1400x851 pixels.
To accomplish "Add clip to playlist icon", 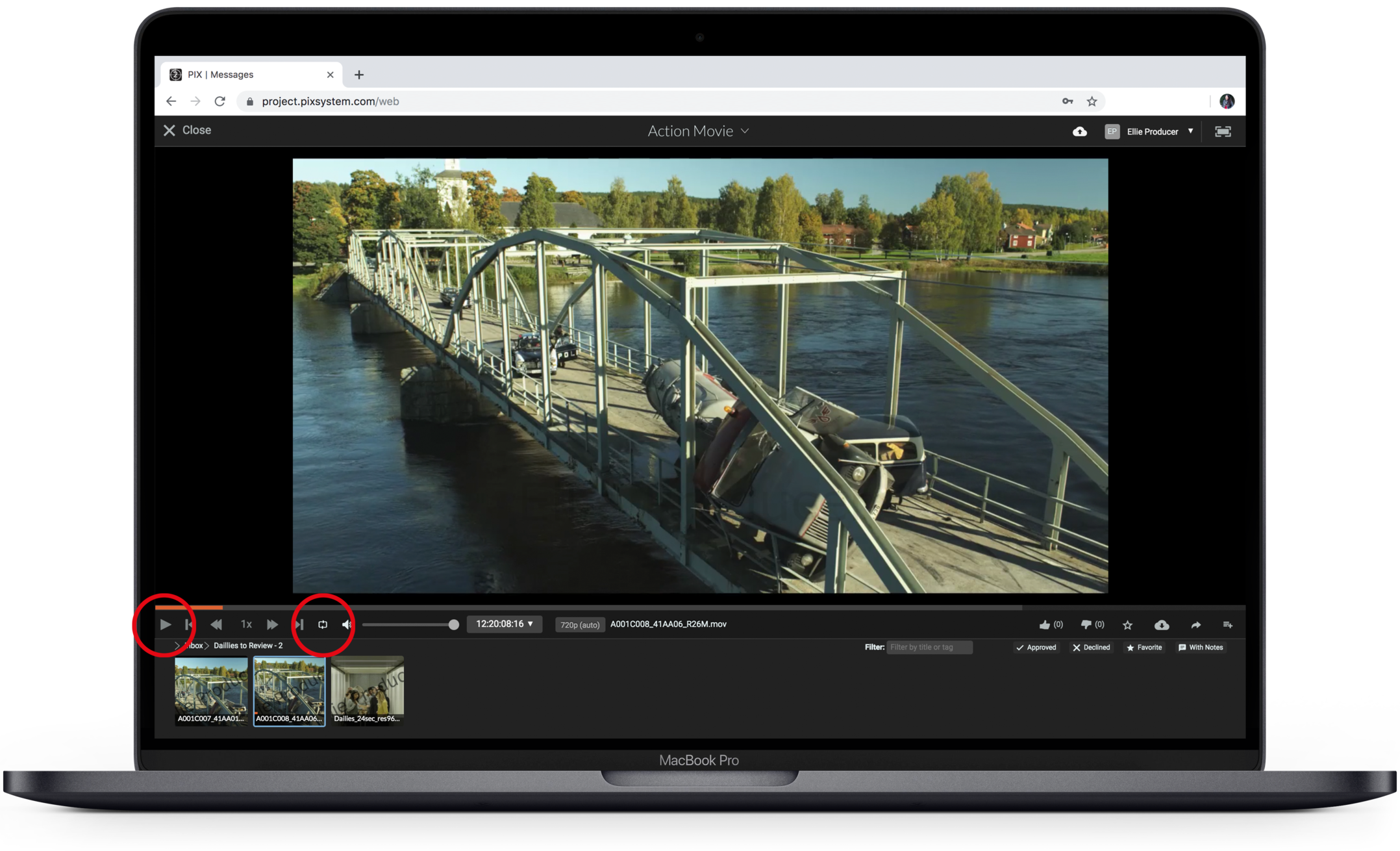I will [x=1227, y=625].
